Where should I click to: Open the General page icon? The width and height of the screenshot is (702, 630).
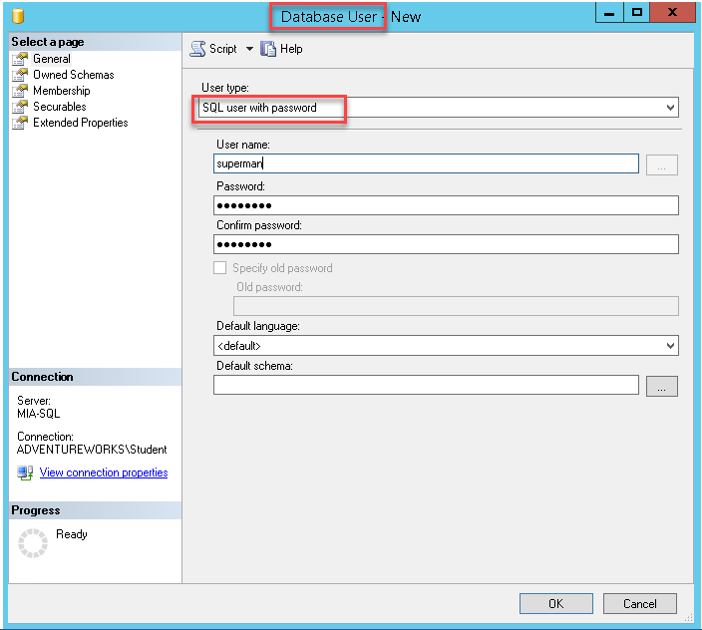[20, 59]
